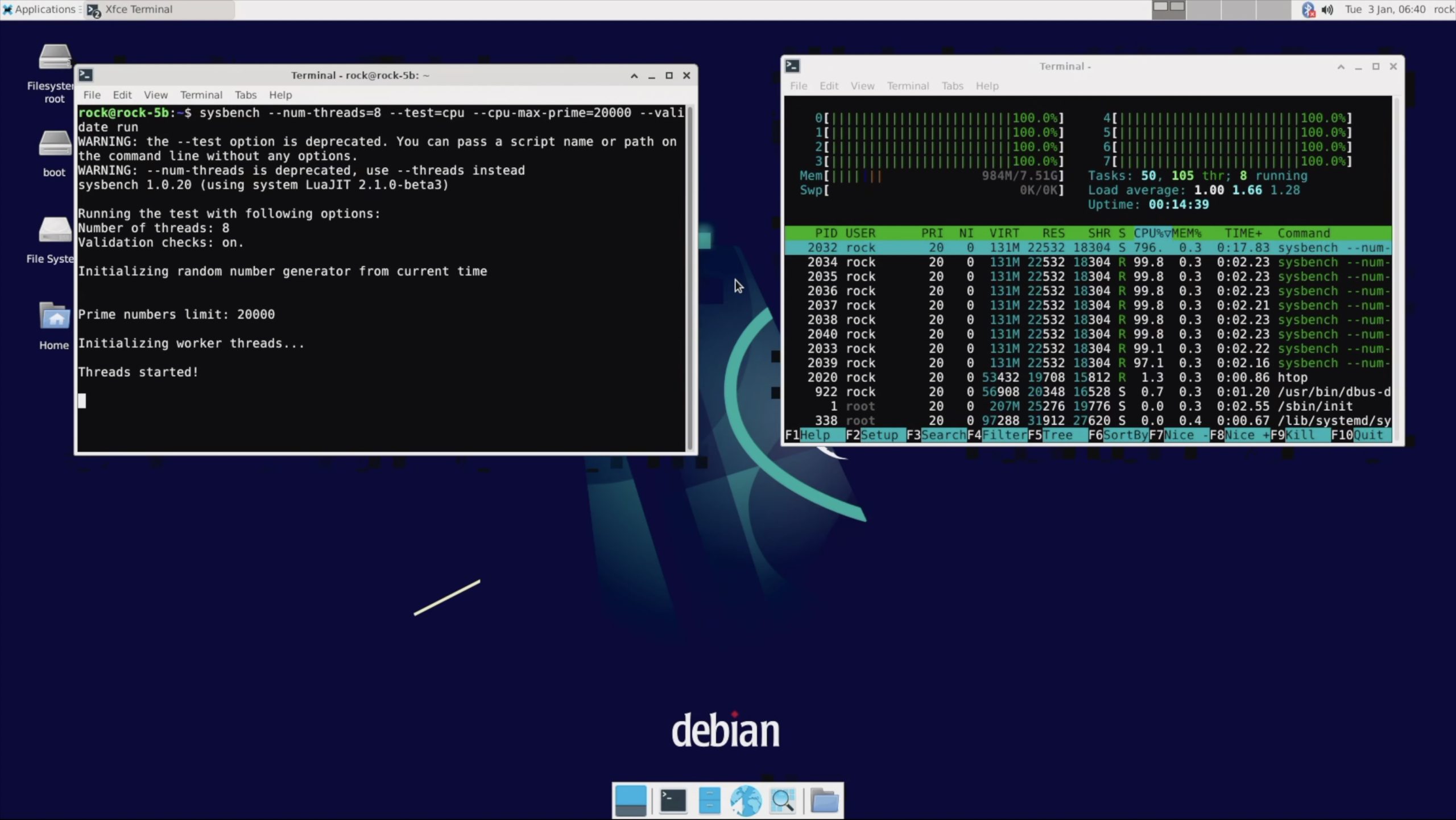The image size is (1456, 820).
Task: Roll up the left terminal window arrow
Action: (x=634, y=76)
